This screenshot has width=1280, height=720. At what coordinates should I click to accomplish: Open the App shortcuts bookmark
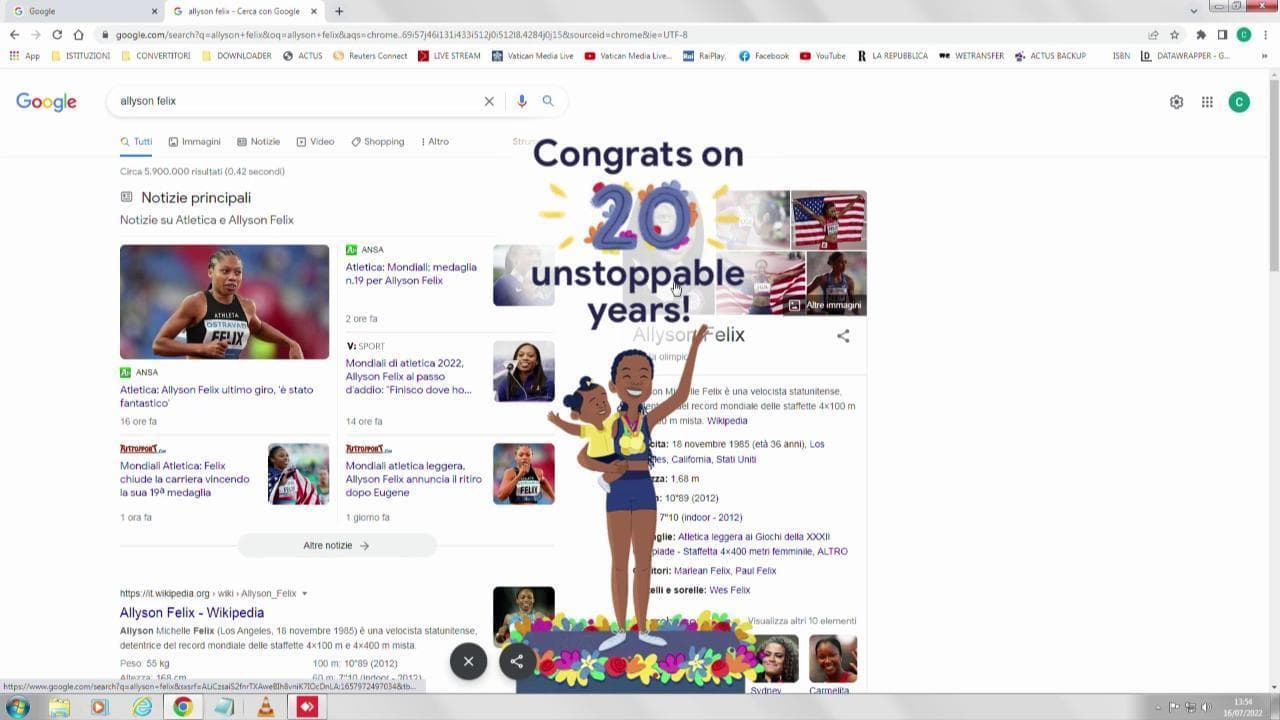[x=25, y=56]
